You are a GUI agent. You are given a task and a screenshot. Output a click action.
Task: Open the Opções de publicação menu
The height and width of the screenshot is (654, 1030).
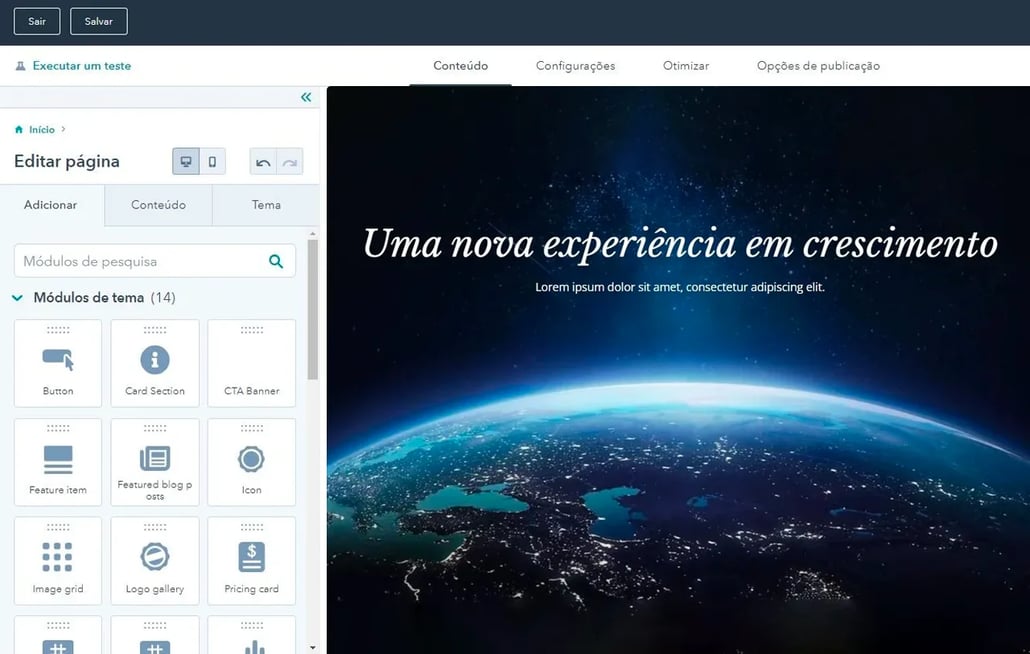[x=818, y=66]
